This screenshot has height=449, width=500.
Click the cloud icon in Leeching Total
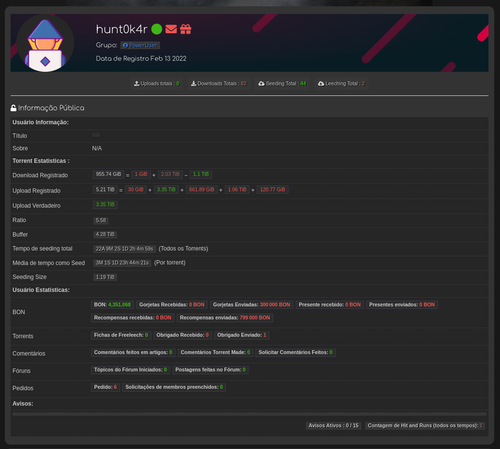click(x=321, y=84)
